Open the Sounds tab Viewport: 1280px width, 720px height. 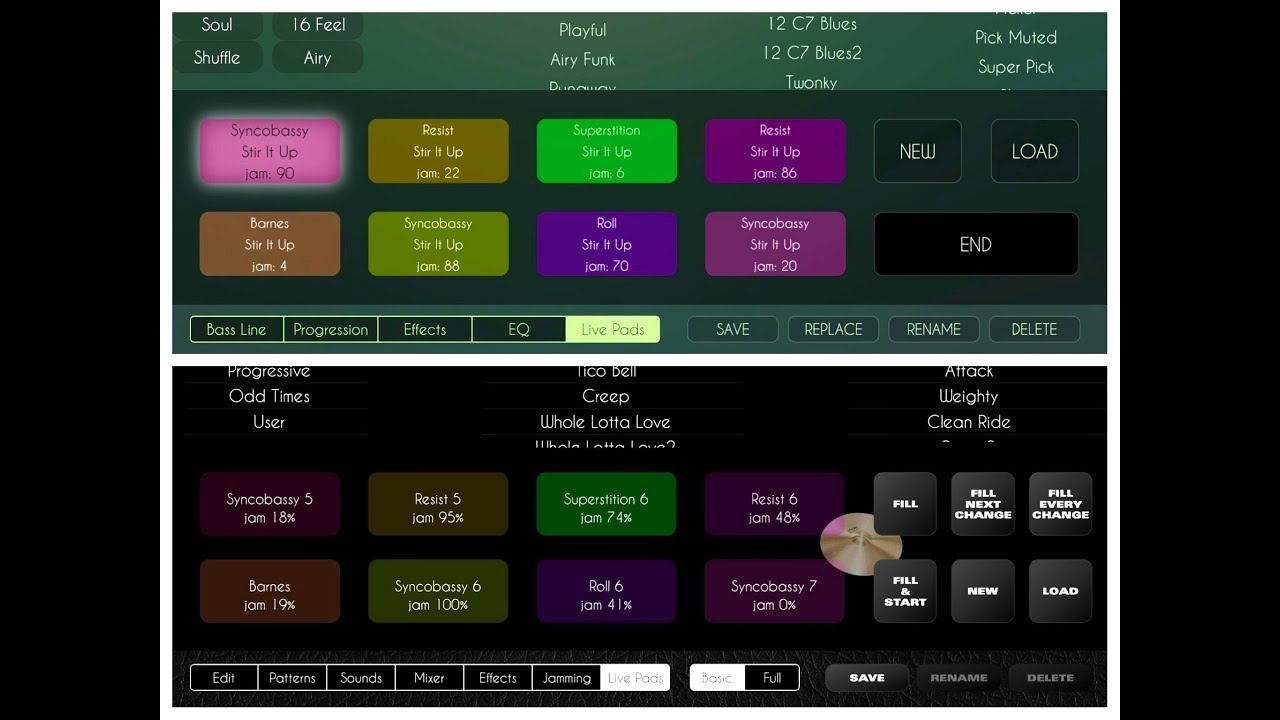coord(361,677)
